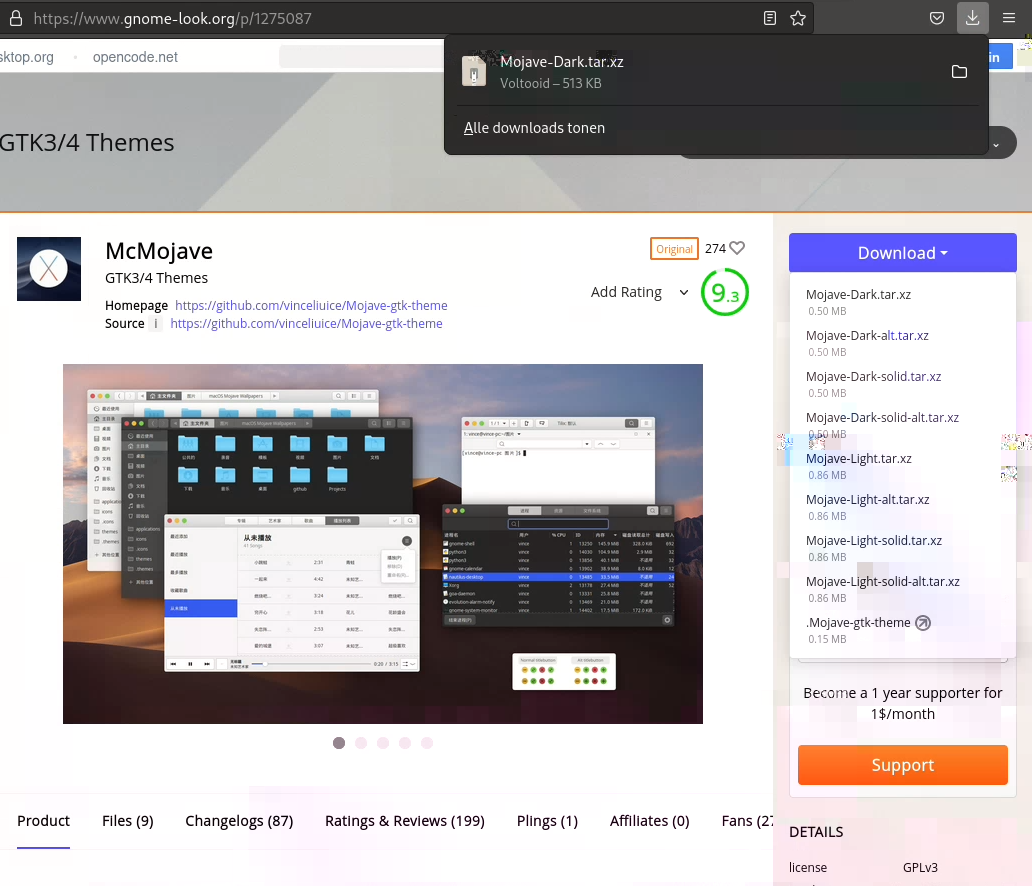Open the Ratings & Reviews (199) tab
The height and width of the screenshot is (886, 1032).
point(405,821)
